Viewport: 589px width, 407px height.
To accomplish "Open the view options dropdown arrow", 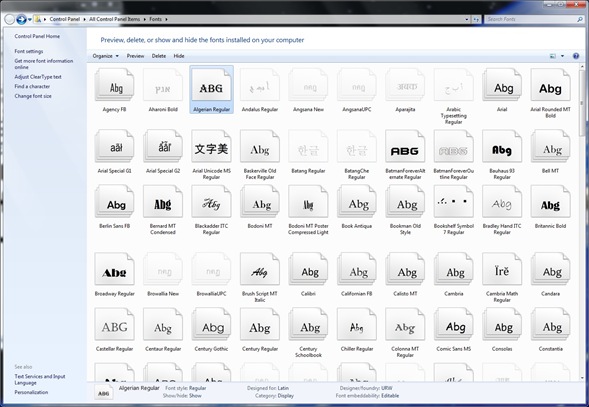I will 562,56.
